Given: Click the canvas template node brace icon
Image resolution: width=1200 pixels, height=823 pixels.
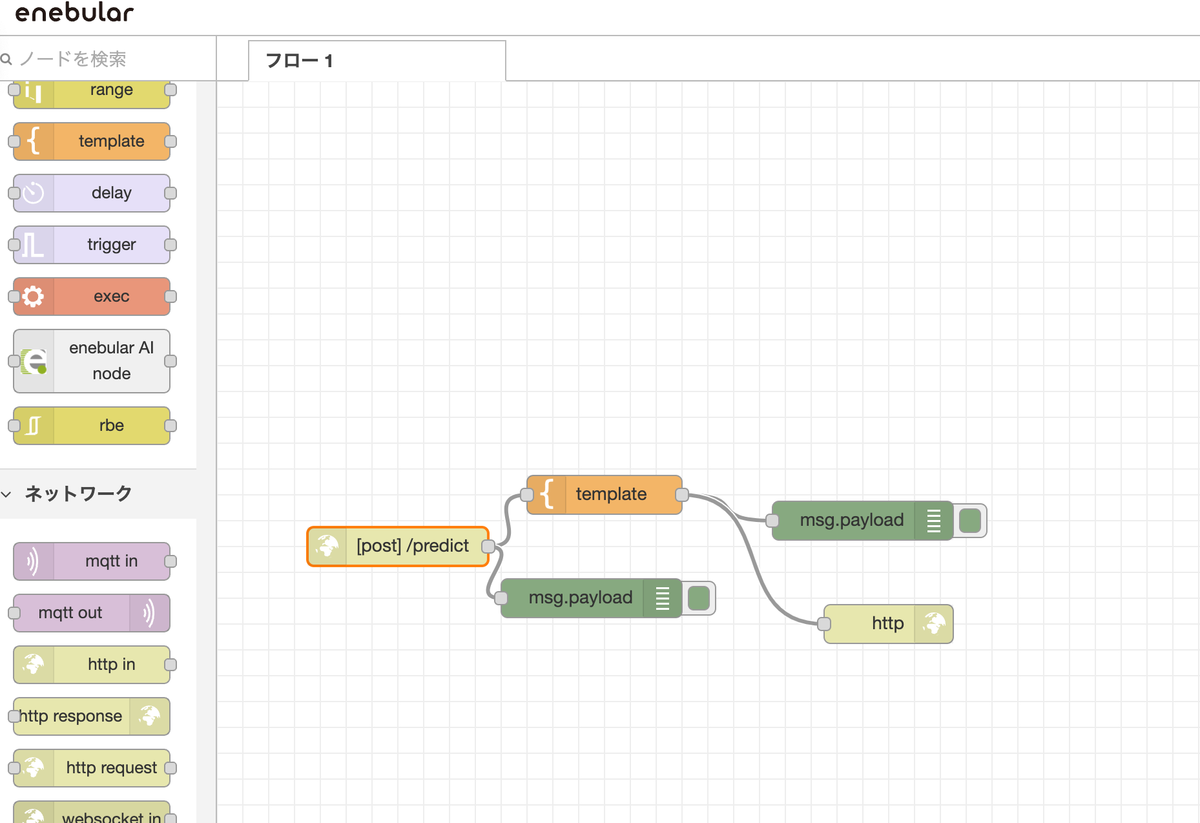Looking at the screenshot, I should point(546,494).
